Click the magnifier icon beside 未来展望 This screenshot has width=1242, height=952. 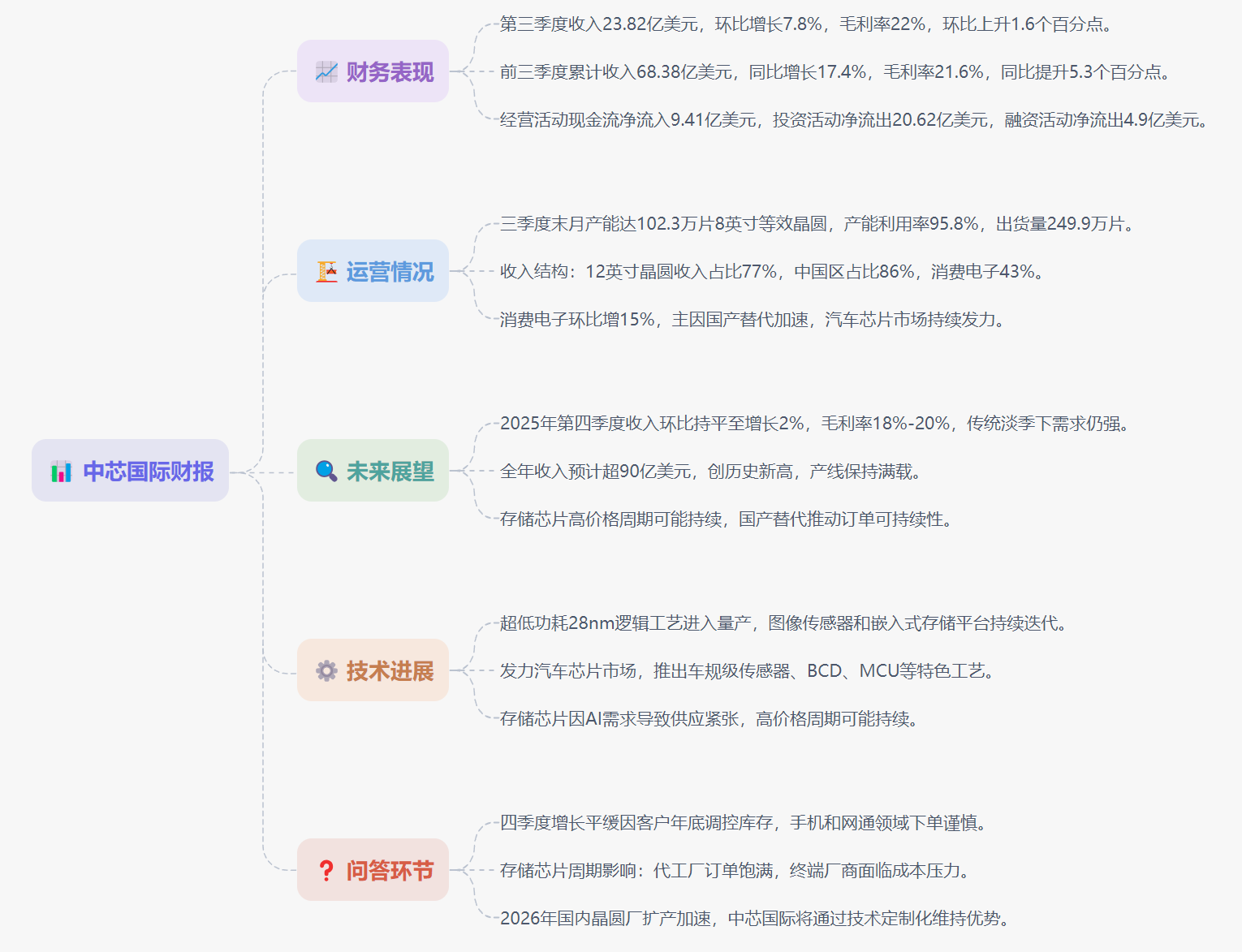[x=326, y=472]
